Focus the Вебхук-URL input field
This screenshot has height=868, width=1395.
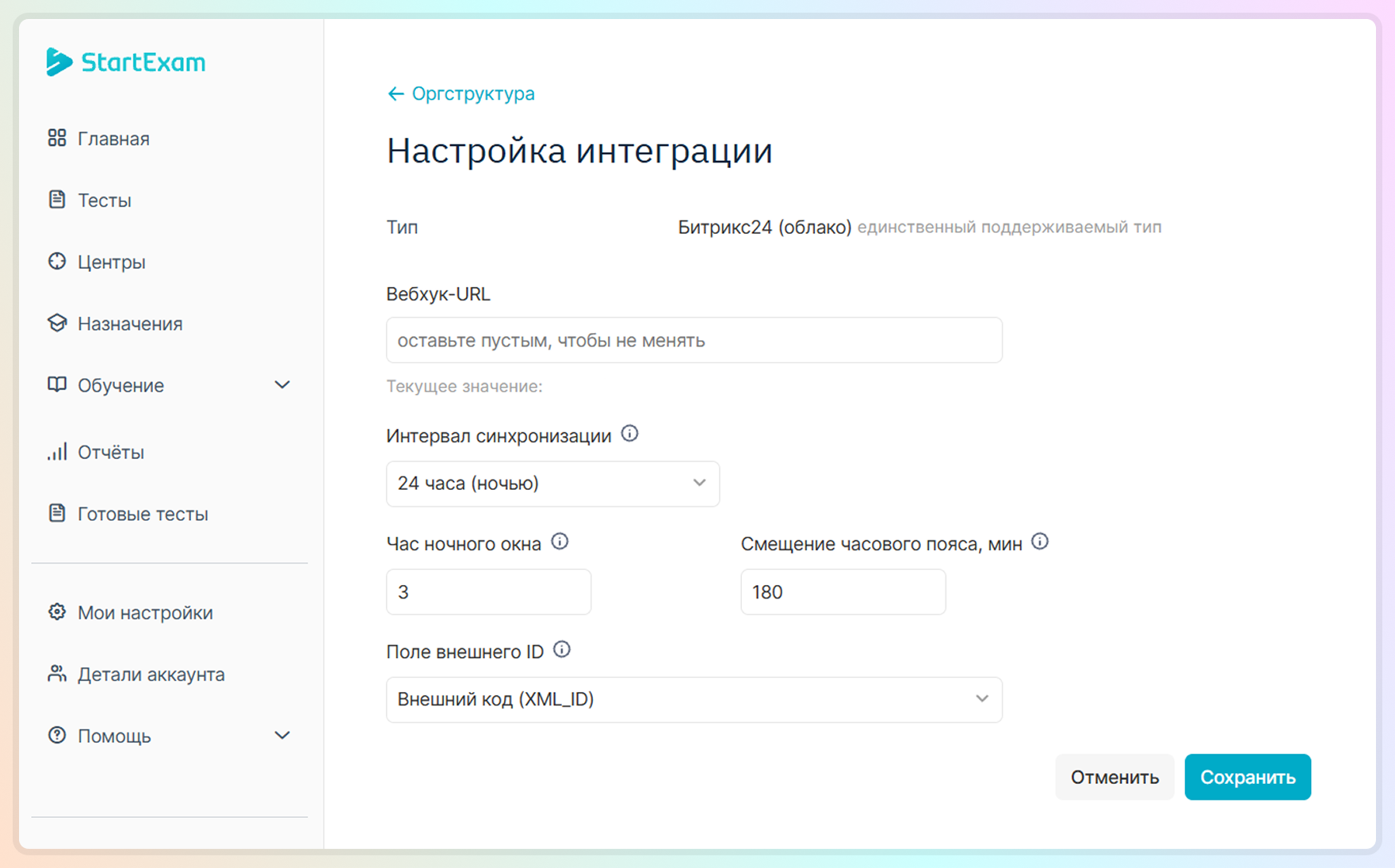pos(694,340)
